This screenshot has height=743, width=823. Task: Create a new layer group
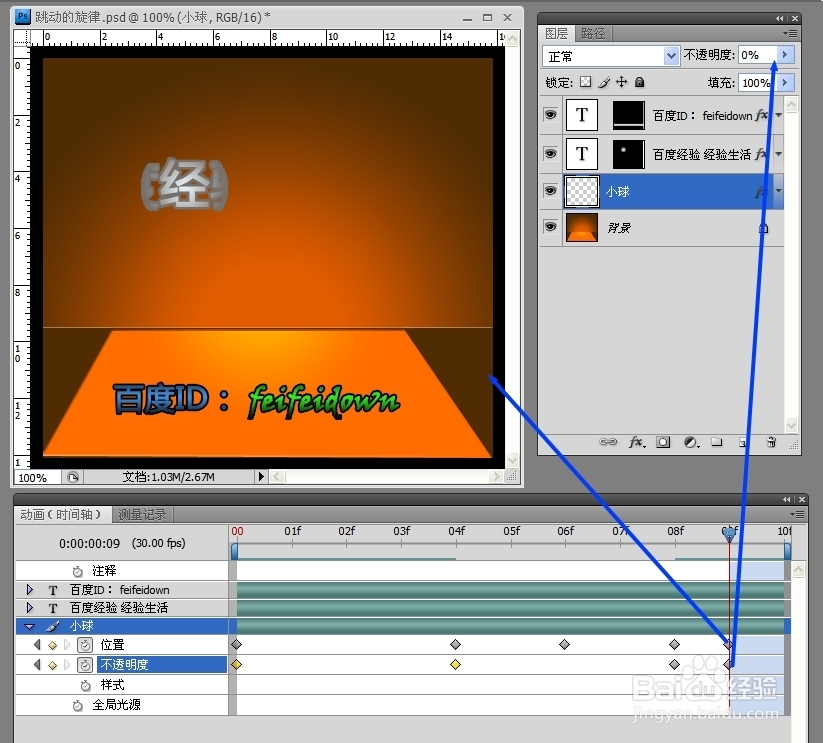point(717,442)
